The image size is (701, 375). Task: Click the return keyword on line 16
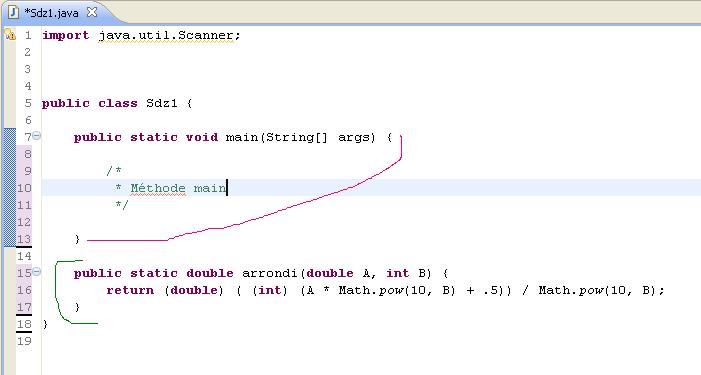pyautogui.click(x=130, y=290)
